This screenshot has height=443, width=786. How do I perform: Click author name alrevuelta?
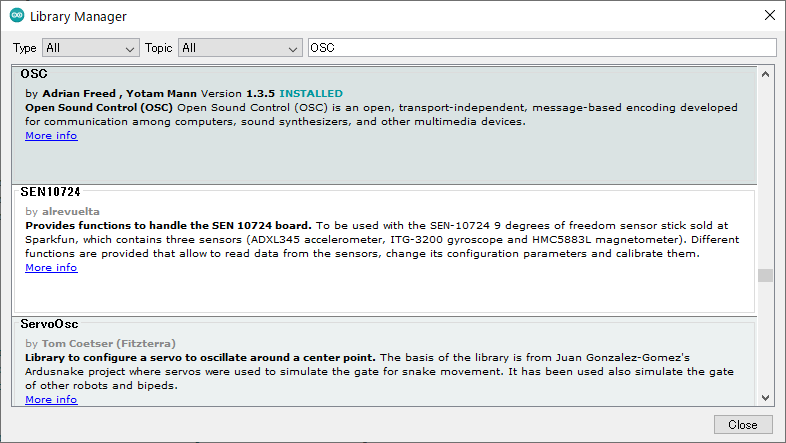pyautogui.click(x=71, y=211)
